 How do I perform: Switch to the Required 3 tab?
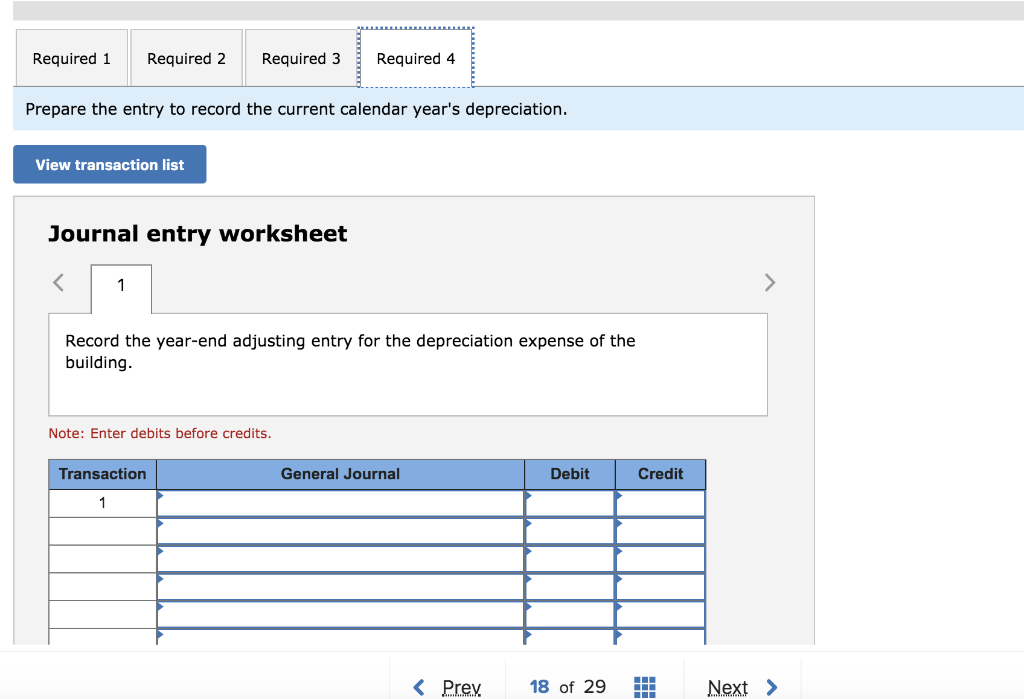pyautogui.click(x=301, y=58)
